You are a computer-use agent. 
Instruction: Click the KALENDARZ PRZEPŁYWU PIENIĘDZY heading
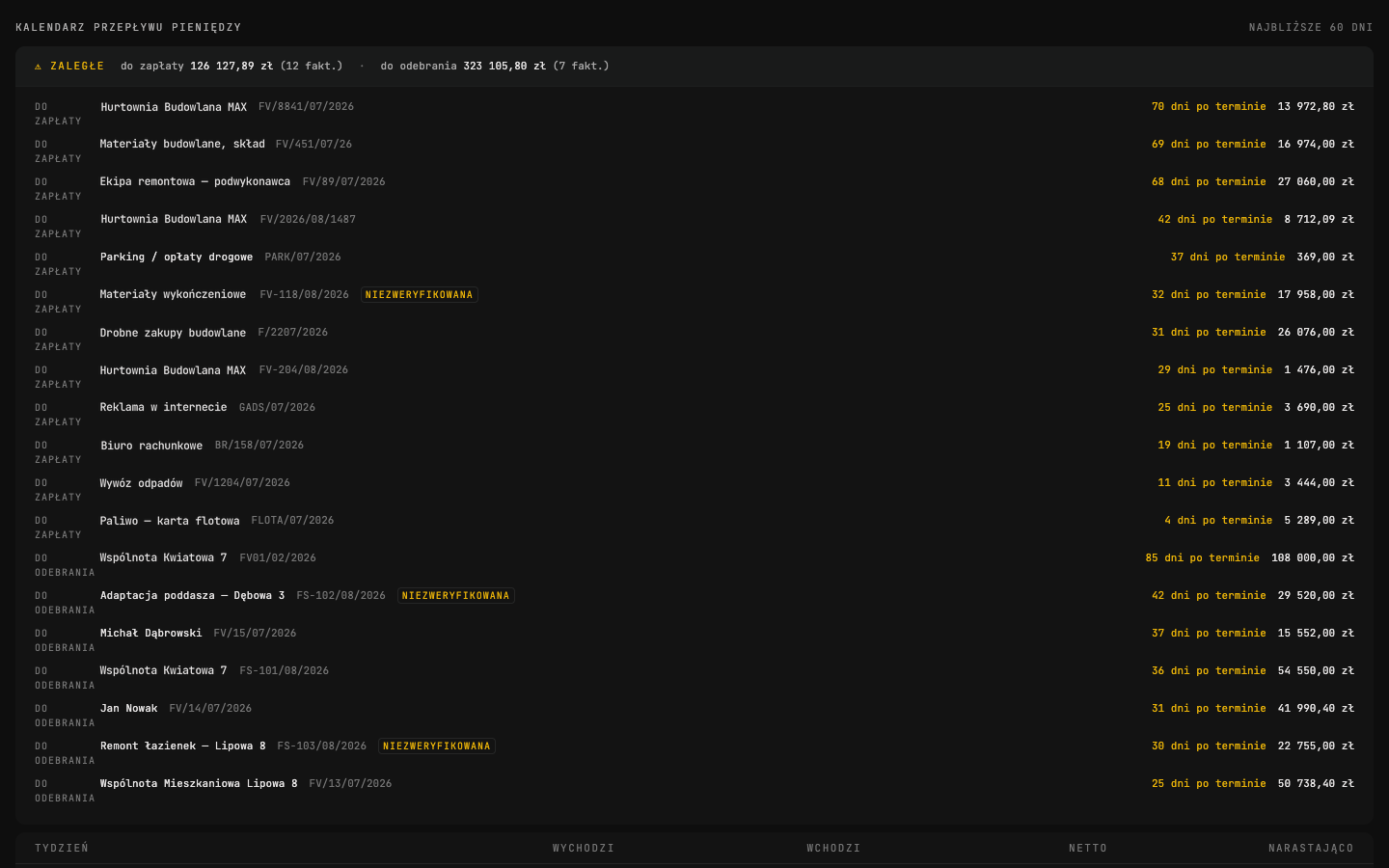(x=128, y=27)
